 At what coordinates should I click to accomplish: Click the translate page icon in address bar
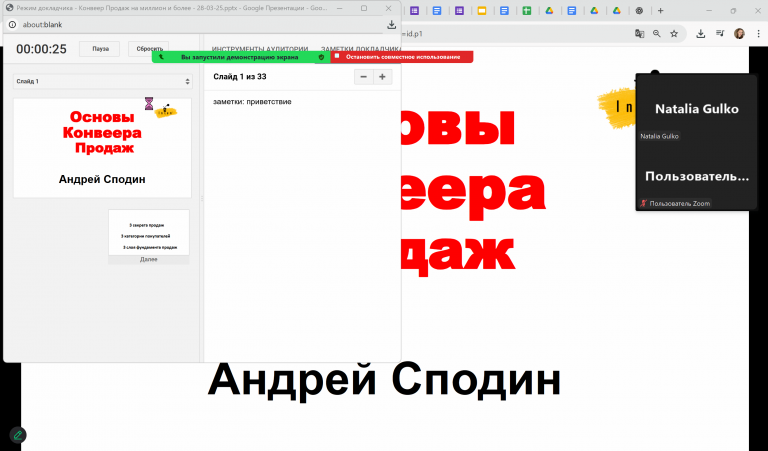pos(639,34)
